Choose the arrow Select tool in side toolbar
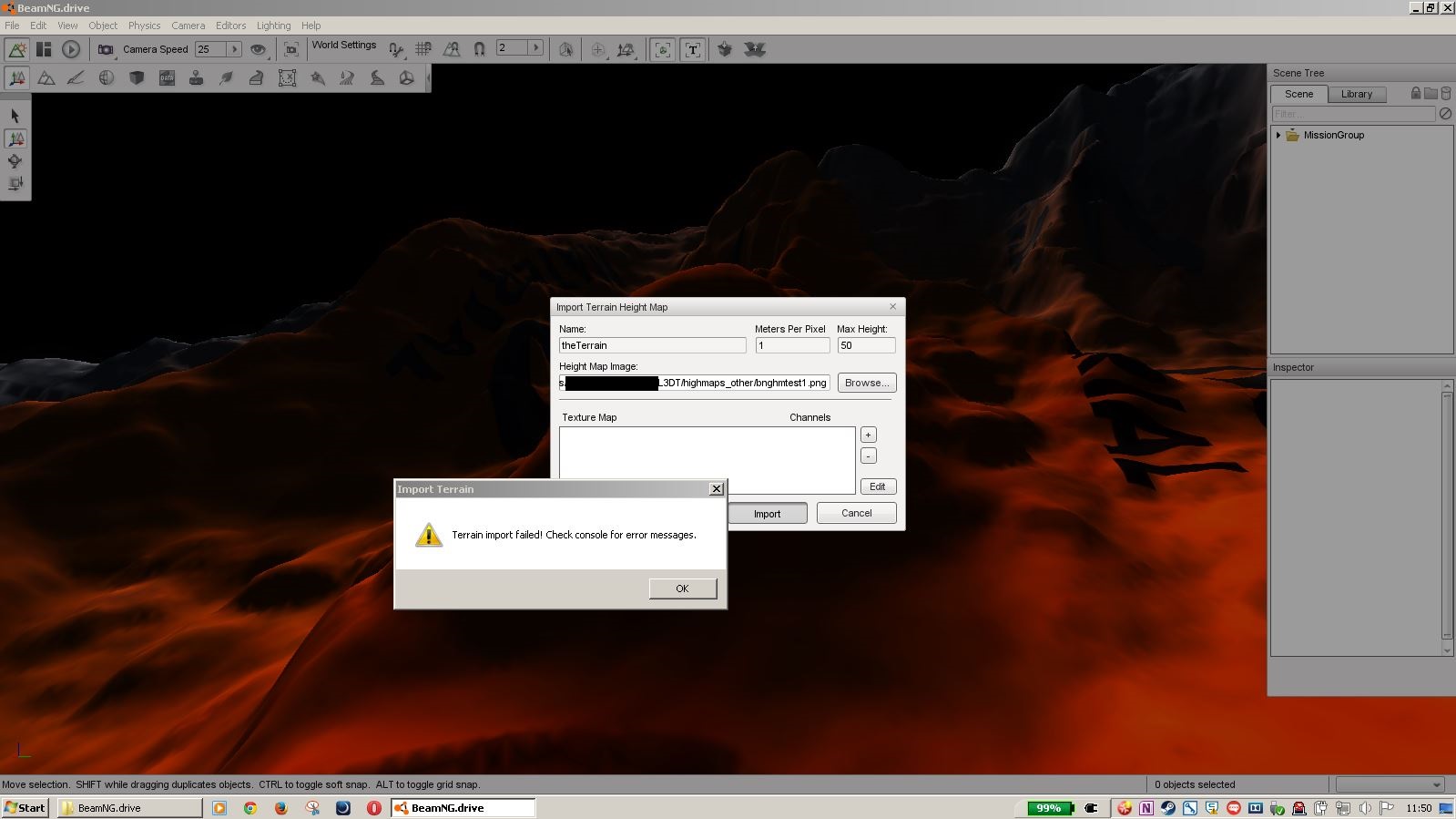 pyautogui.click(x=15, y=116)
